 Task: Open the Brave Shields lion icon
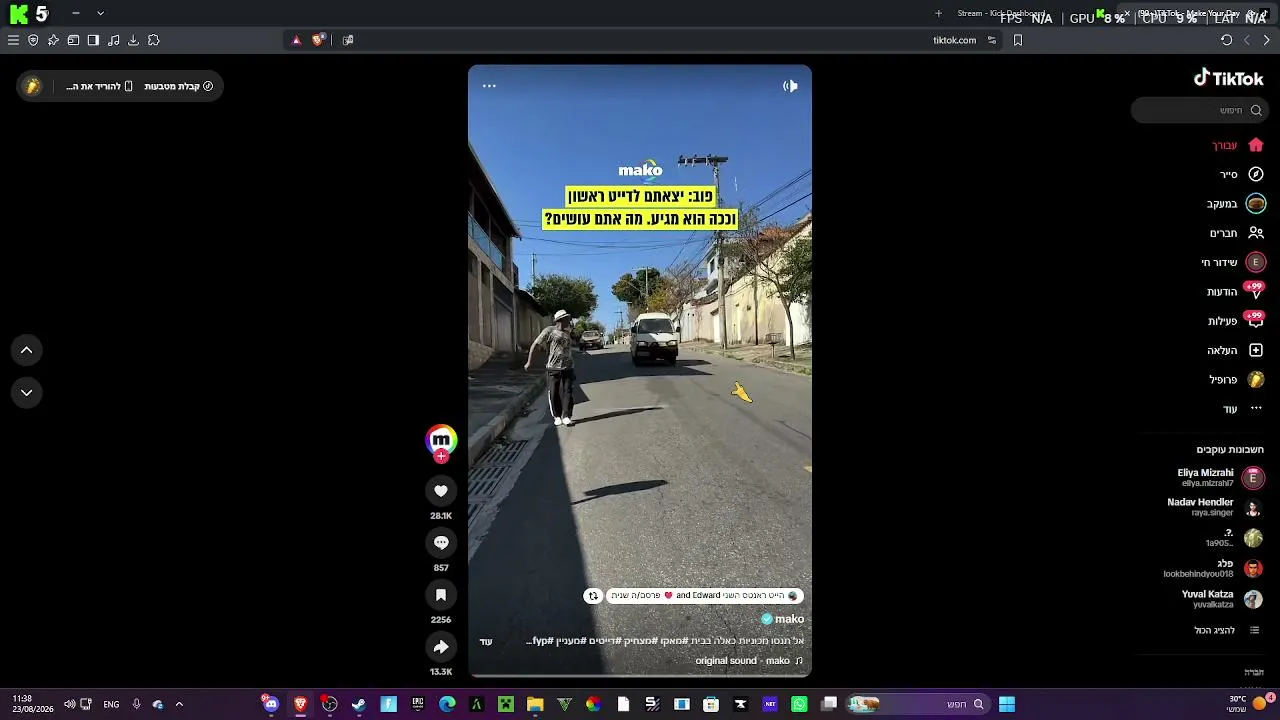(318, 40)
